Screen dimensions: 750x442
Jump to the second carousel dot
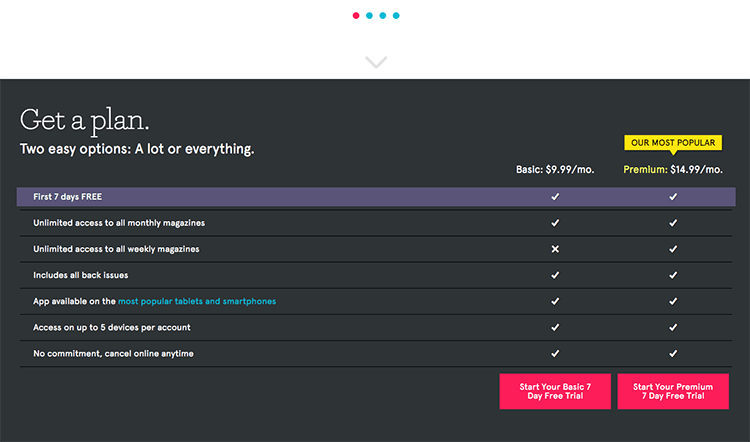pyautogui.click(x=369, y=15)
